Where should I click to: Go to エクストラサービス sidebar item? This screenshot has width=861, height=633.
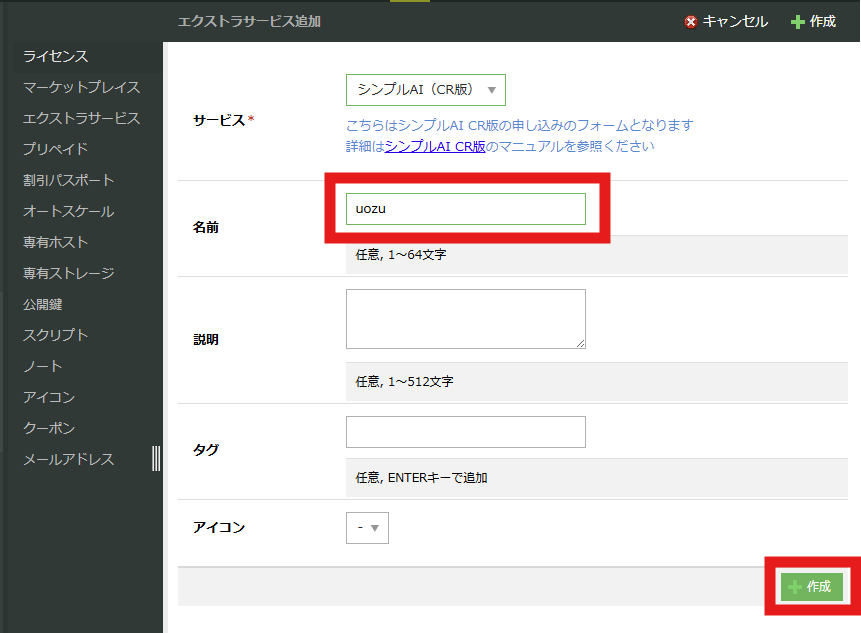pos(82,118)
